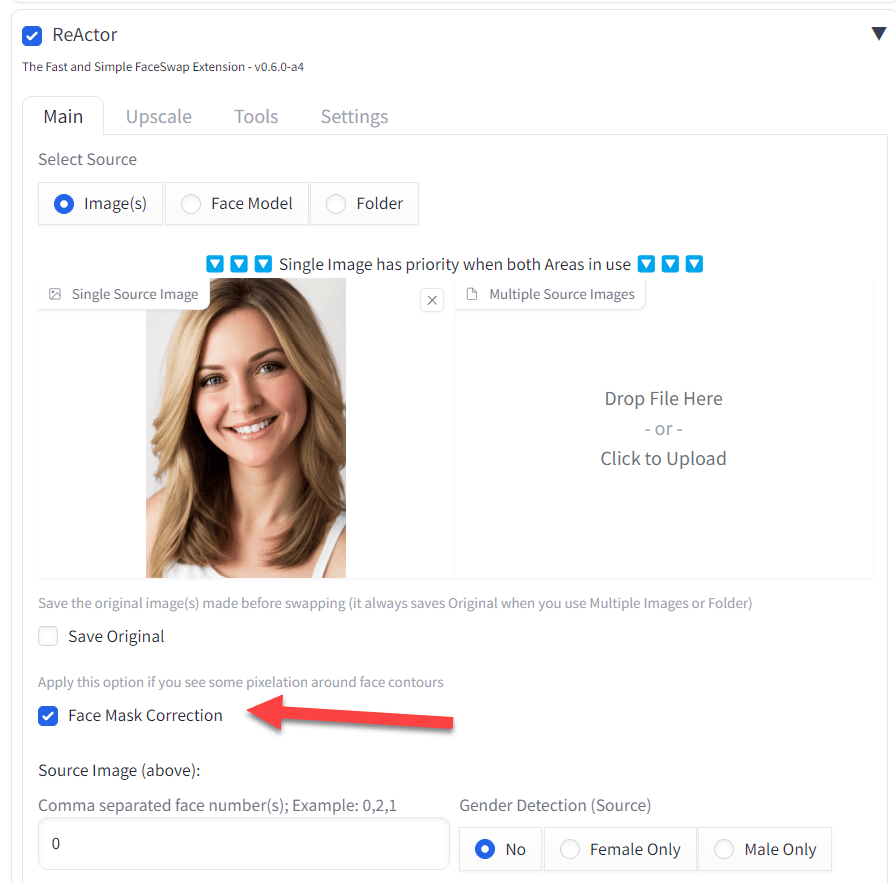This screenshot has width=896, height=883.
Task: Select the Folder source option
Action: [x=365, y=203]
